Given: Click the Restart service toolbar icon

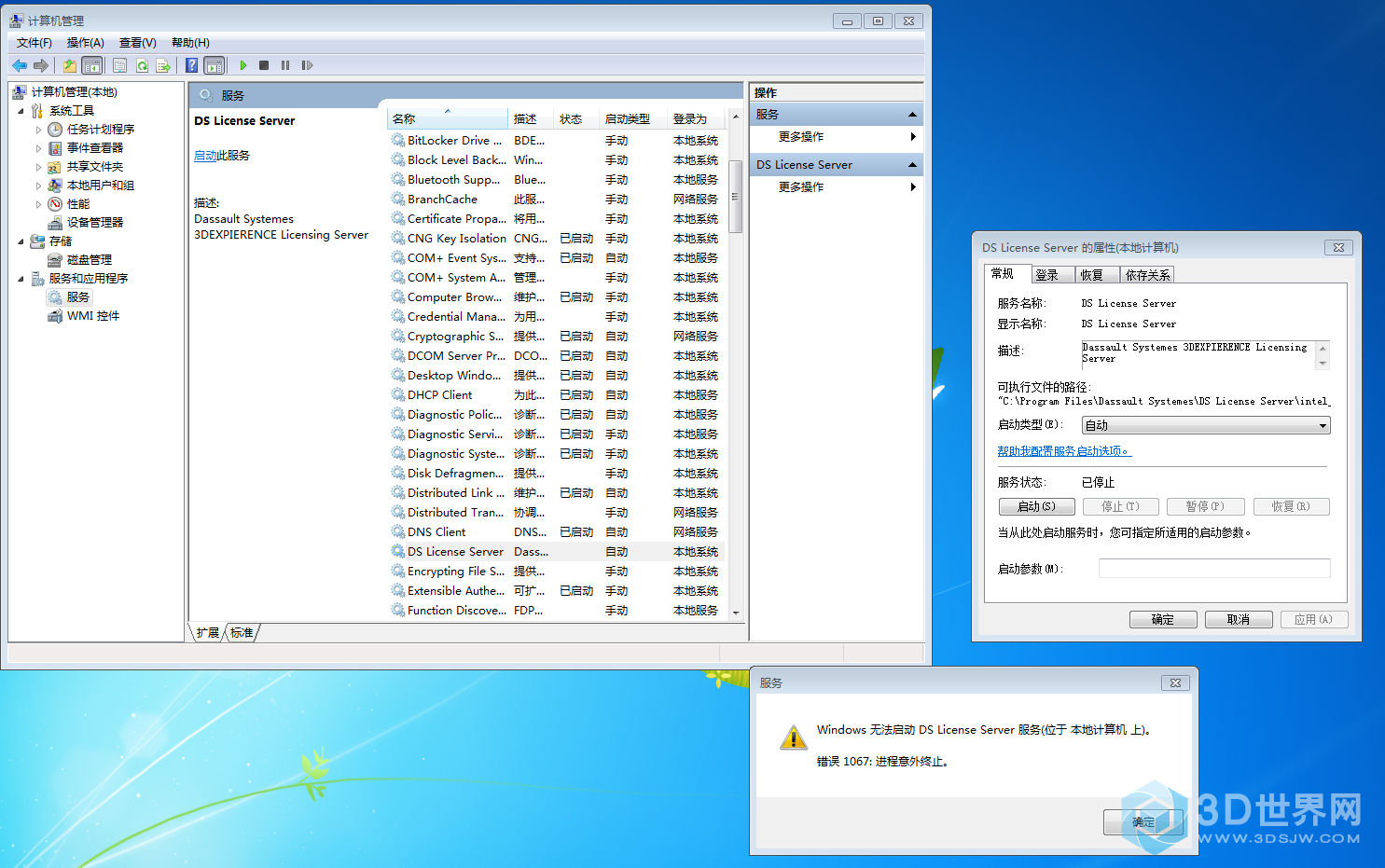Looking at the screenshot, I should 307,65.
